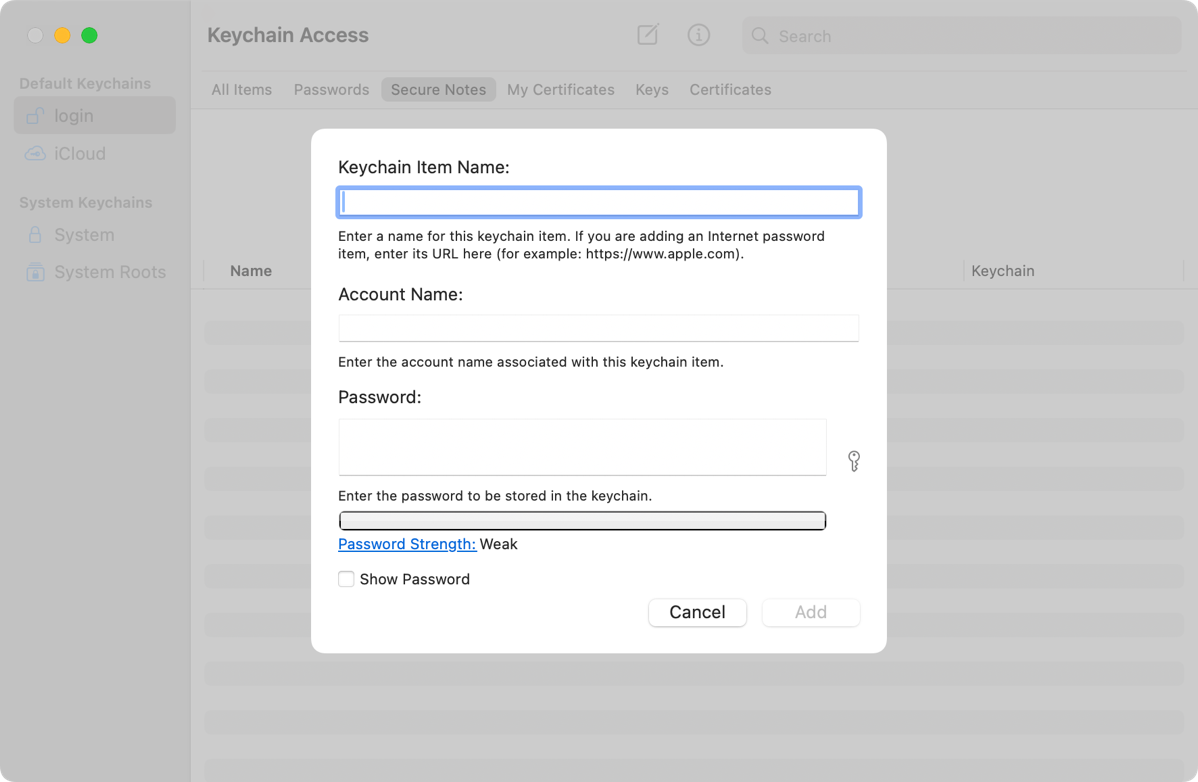Screen dimensions: 1198x782
Task: Switch to the Keys tab
Action: pos(651,90)
